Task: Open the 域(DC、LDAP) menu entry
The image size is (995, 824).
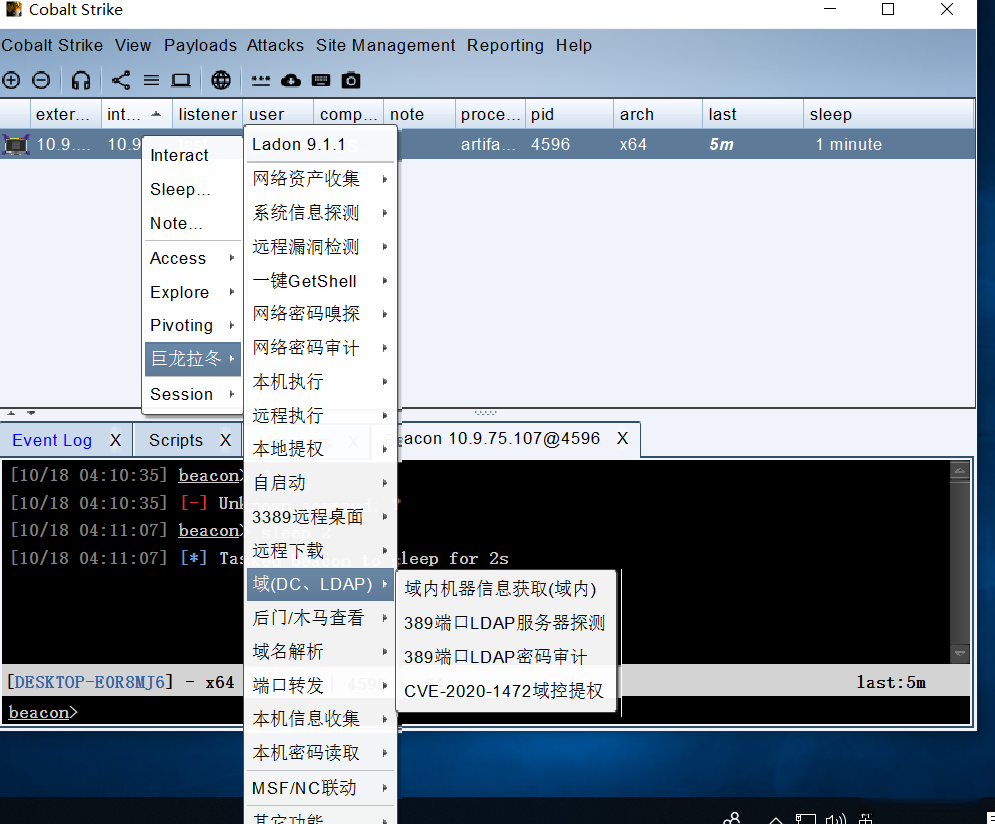Action: (320, 584)
